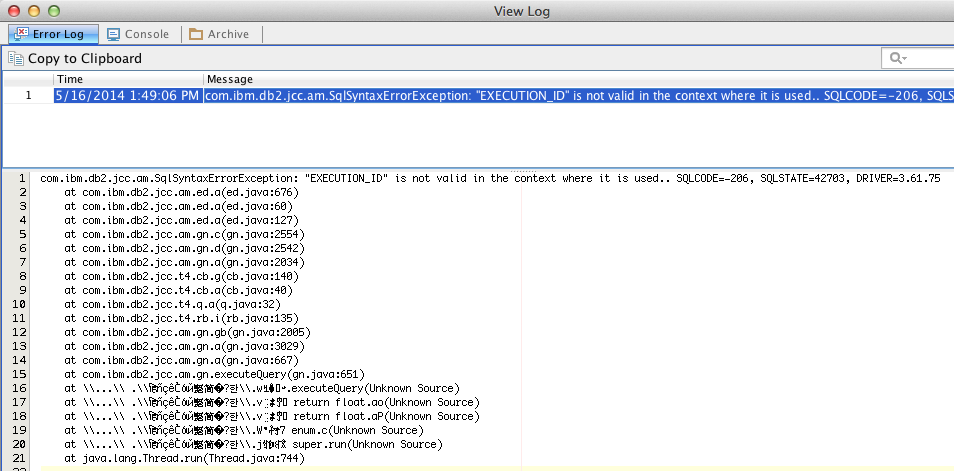
Task: Click line 'return float.aP(Unknown Source)'
Action: [x=272, y=416]
